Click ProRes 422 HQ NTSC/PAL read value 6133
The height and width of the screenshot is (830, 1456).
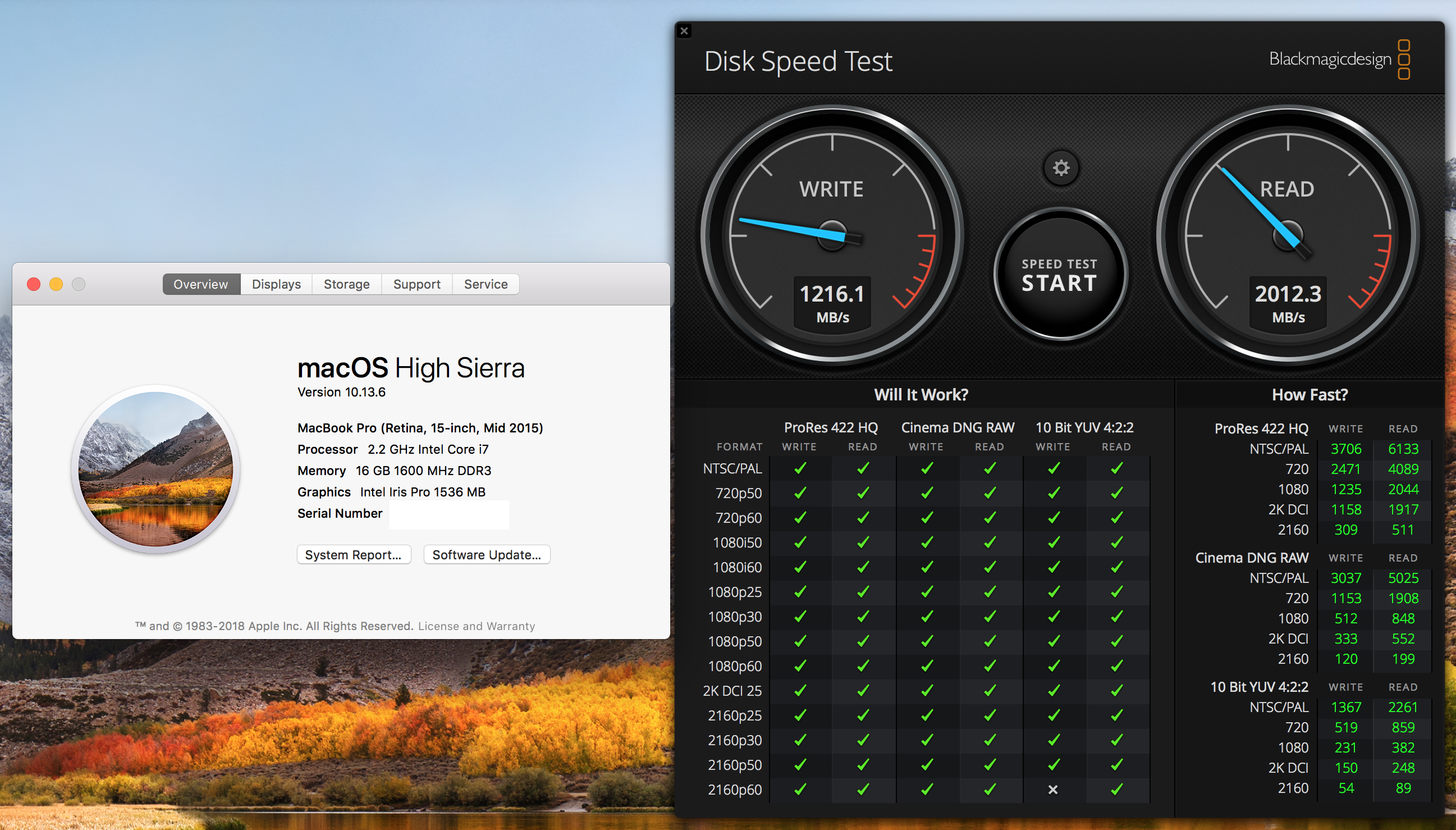click(1403, 449)
